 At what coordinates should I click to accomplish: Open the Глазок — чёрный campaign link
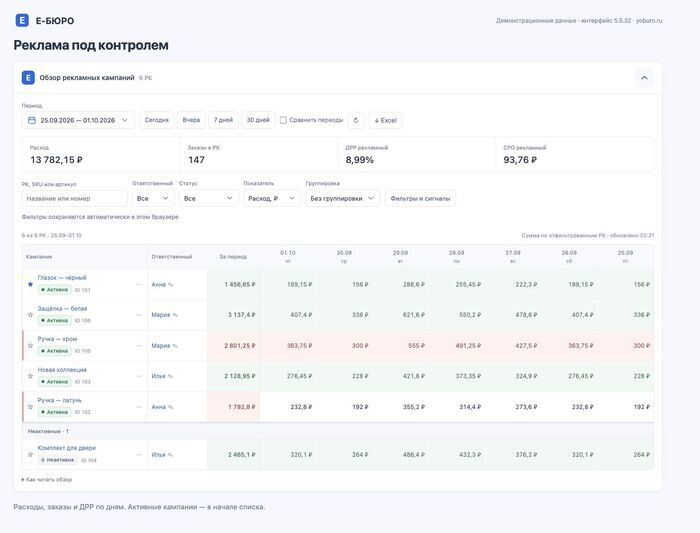(62, 278)
